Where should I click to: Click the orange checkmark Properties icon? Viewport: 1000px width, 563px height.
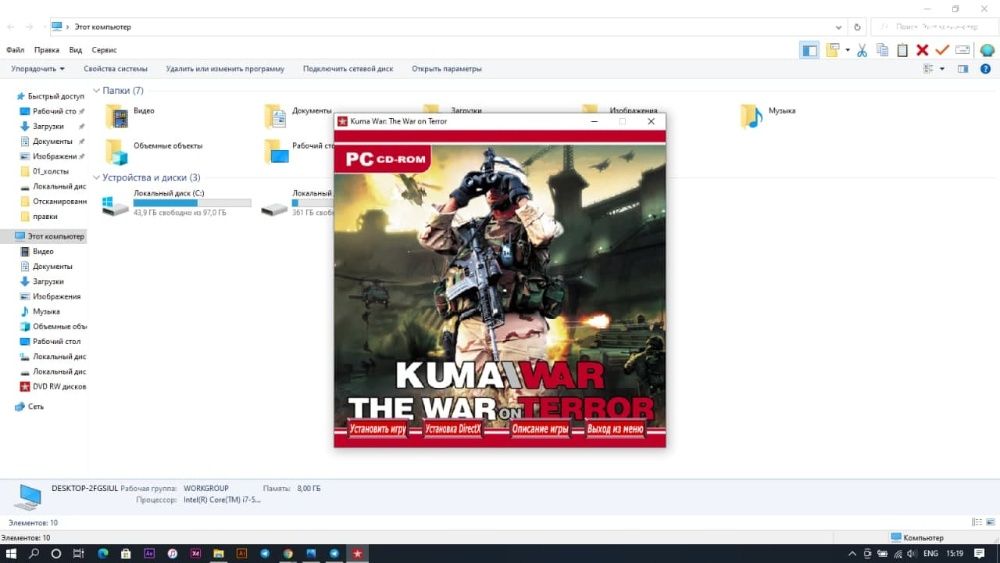(942, 50)
